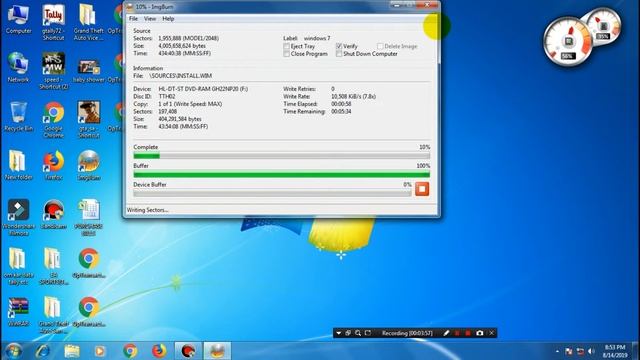Click the ImgBurn taskbar button
Image resolution: width=640 pixels, height=360 pixels.
point(217,351)
